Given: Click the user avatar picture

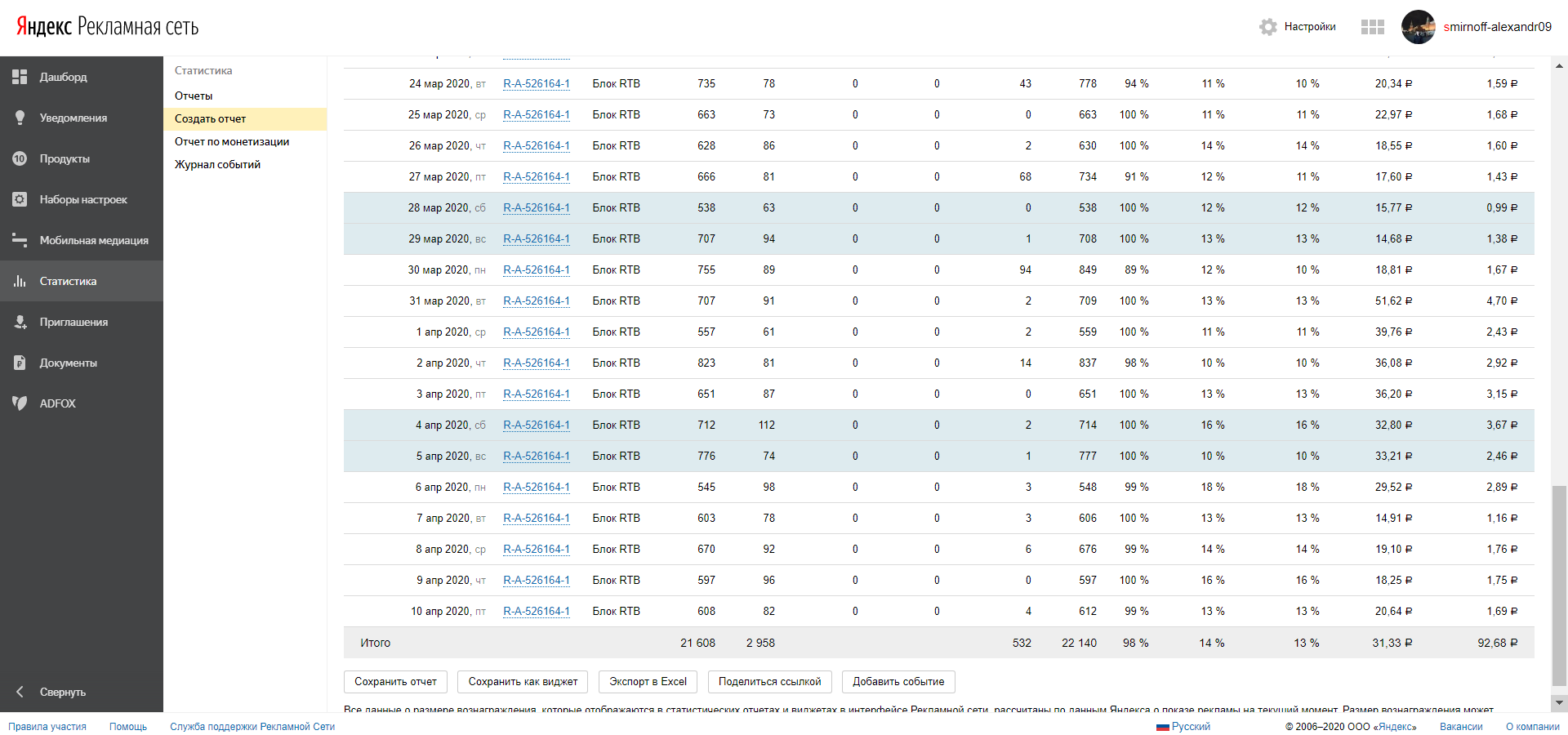Looking at the screenshot, I should coord(1418,27).
